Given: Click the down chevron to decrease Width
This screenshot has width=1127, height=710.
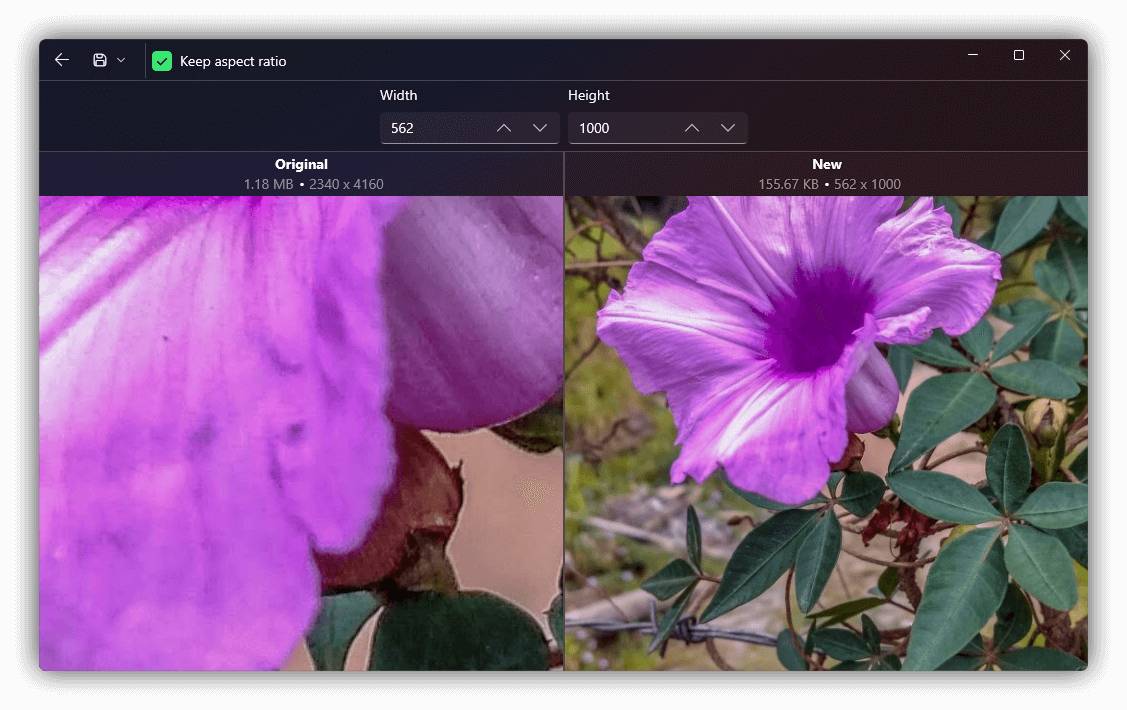Looking at the screenshot, I should click(539, 128).
